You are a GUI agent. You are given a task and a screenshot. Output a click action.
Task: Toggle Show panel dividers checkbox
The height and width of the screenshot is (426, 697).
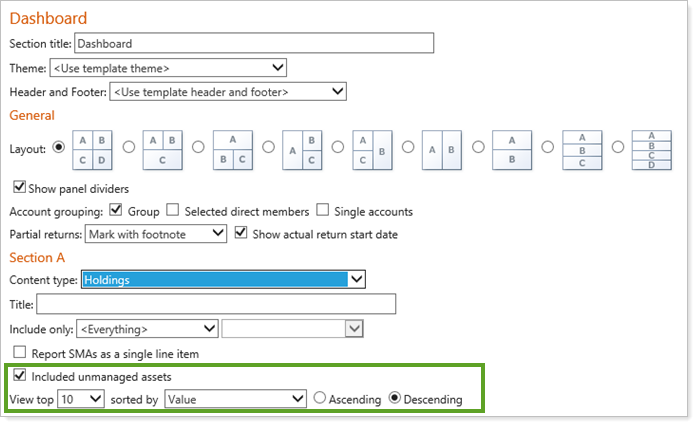pos(19,188)
